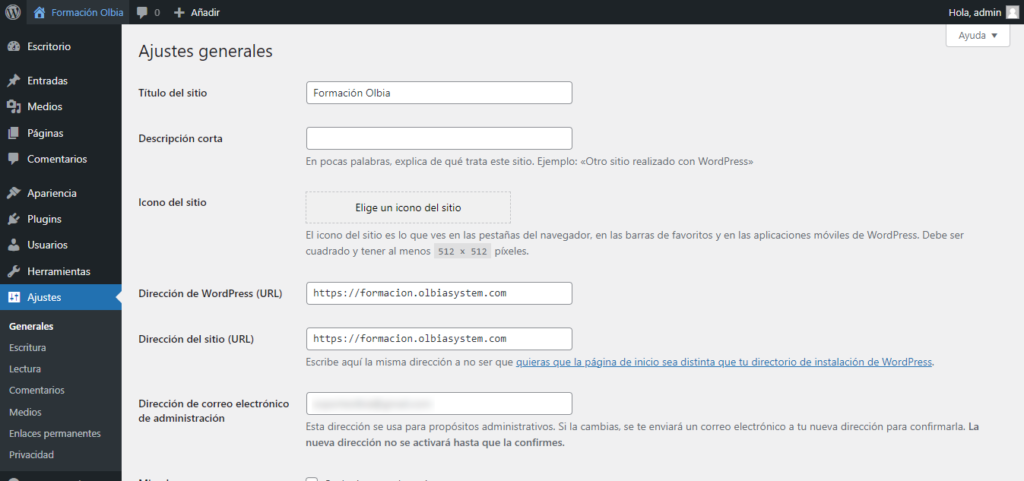Click the Plugins plug icon
1024x481 pixels.
[x=13, y=219]
